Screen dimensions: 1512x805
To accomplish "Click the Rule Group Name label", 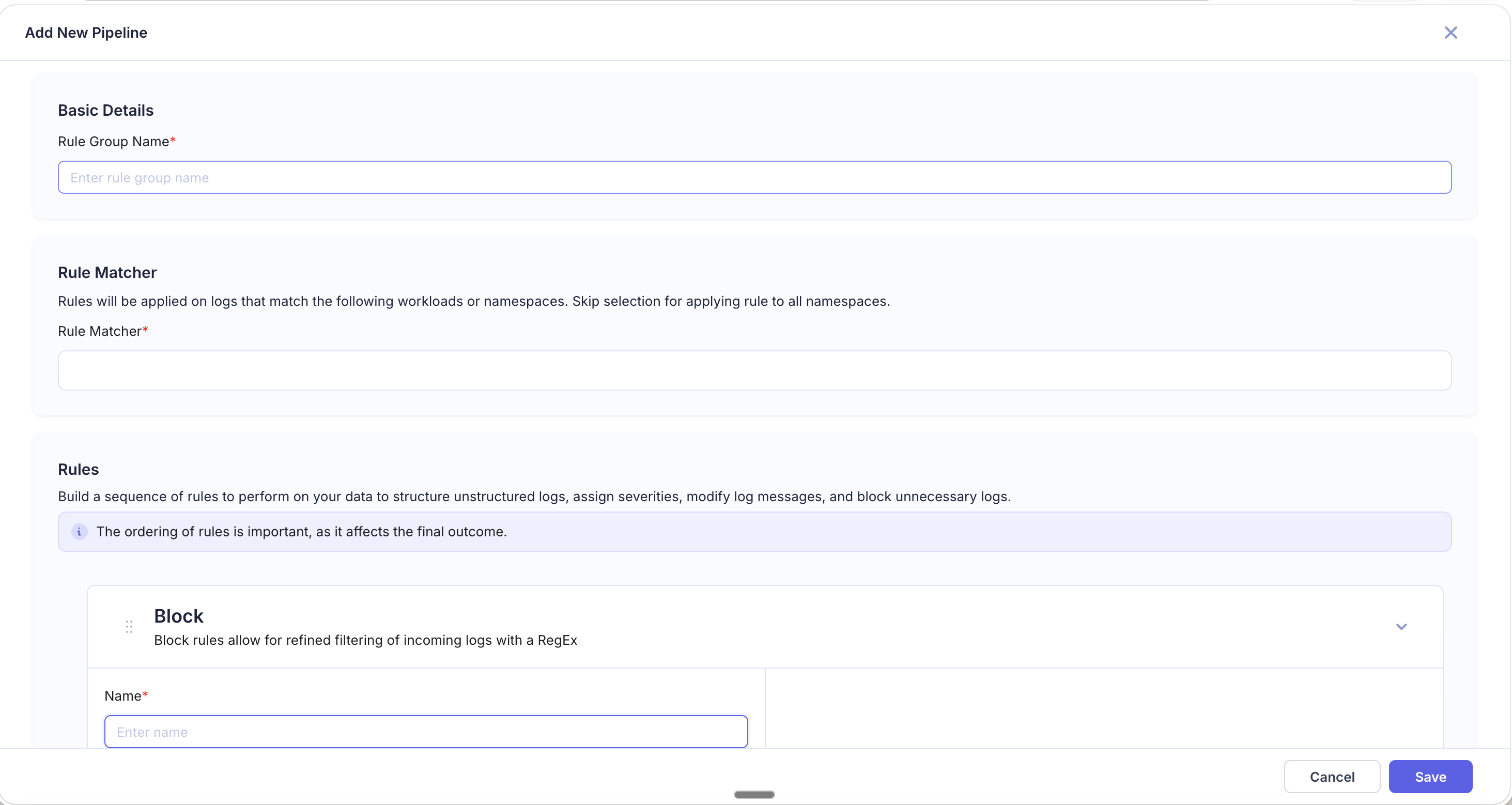I will 113,142.
